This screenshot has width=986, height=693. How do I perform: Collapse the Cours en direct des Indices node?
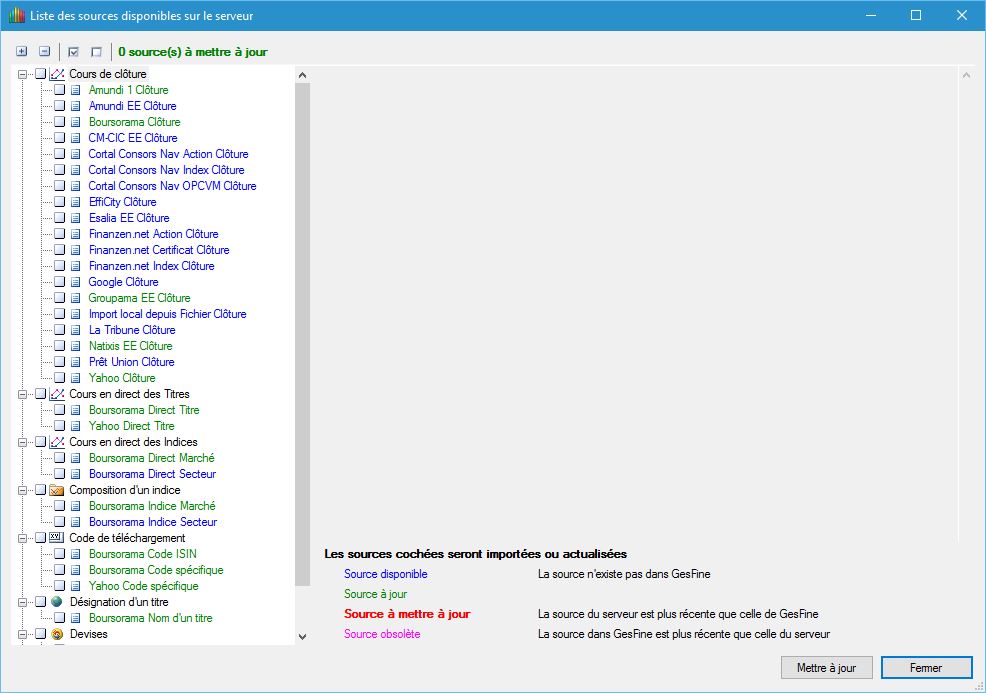[23, 442]
